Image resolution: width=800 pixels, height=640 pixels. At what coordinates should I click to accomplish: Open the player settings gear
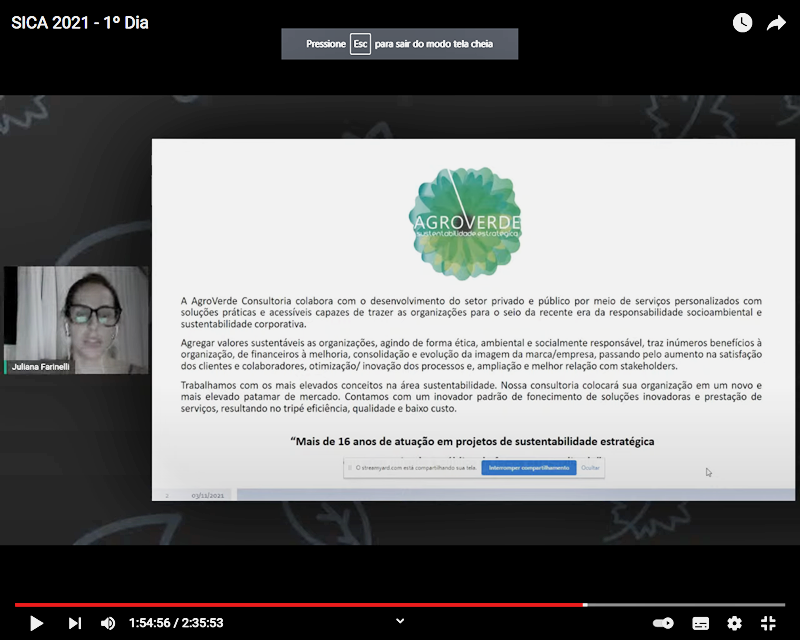pyautogui.click(x=734, y=623)
